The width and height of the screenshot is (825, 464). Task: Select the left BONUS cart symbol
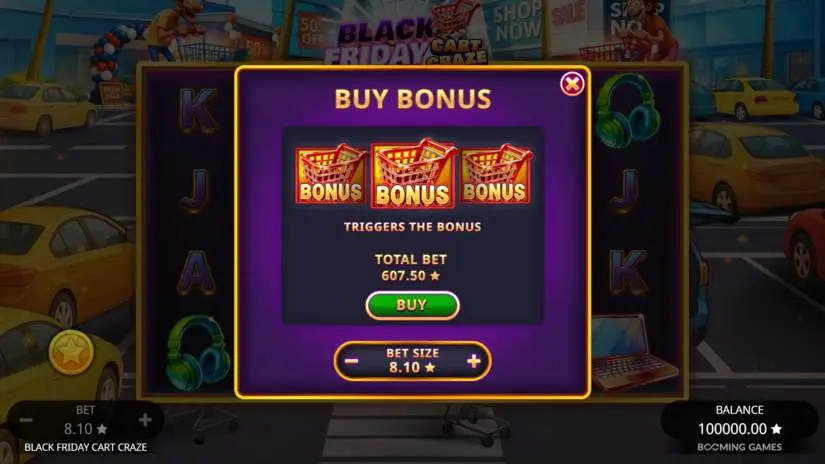tap(331, 175)
